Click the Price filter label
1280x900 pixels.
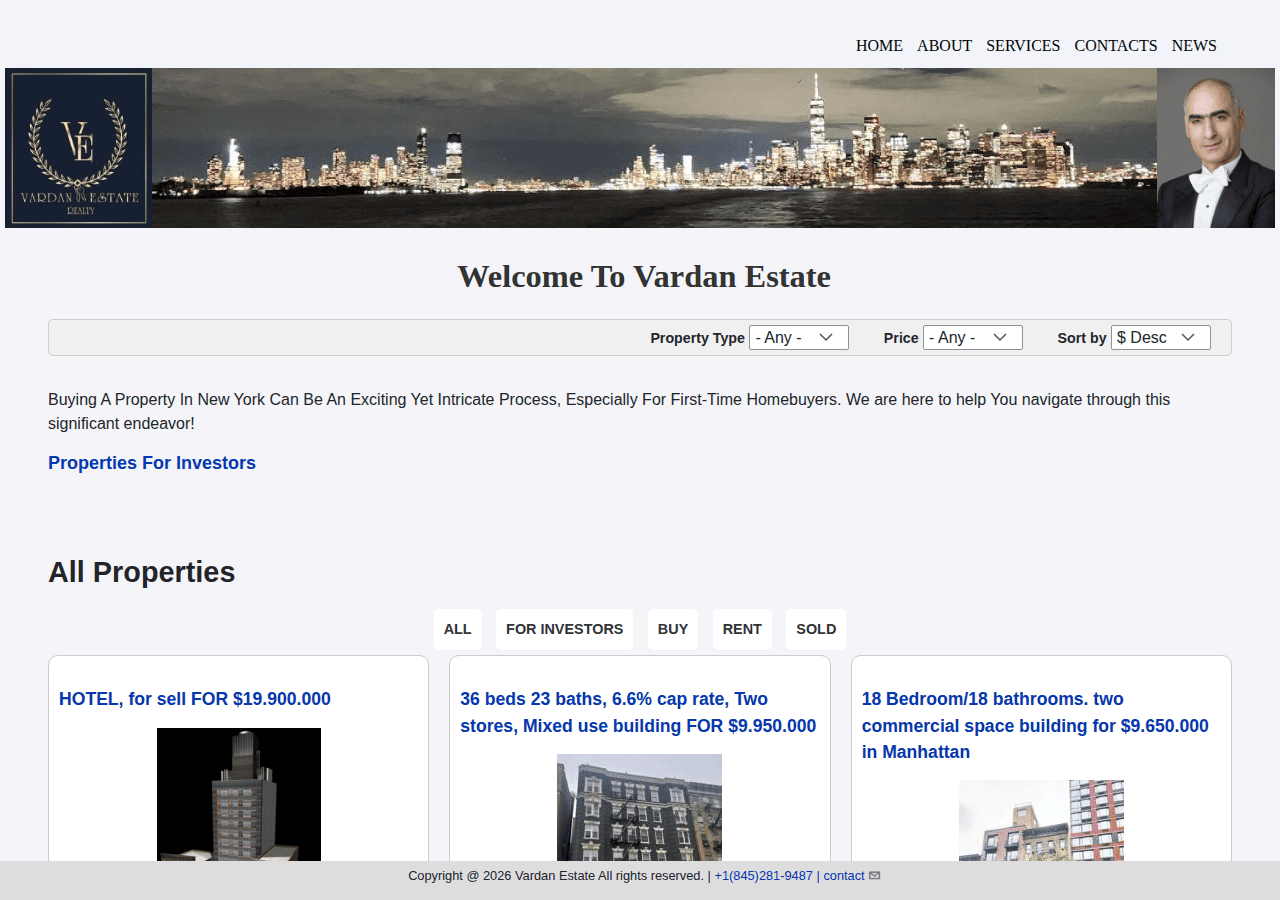click(x=901, y=338)
